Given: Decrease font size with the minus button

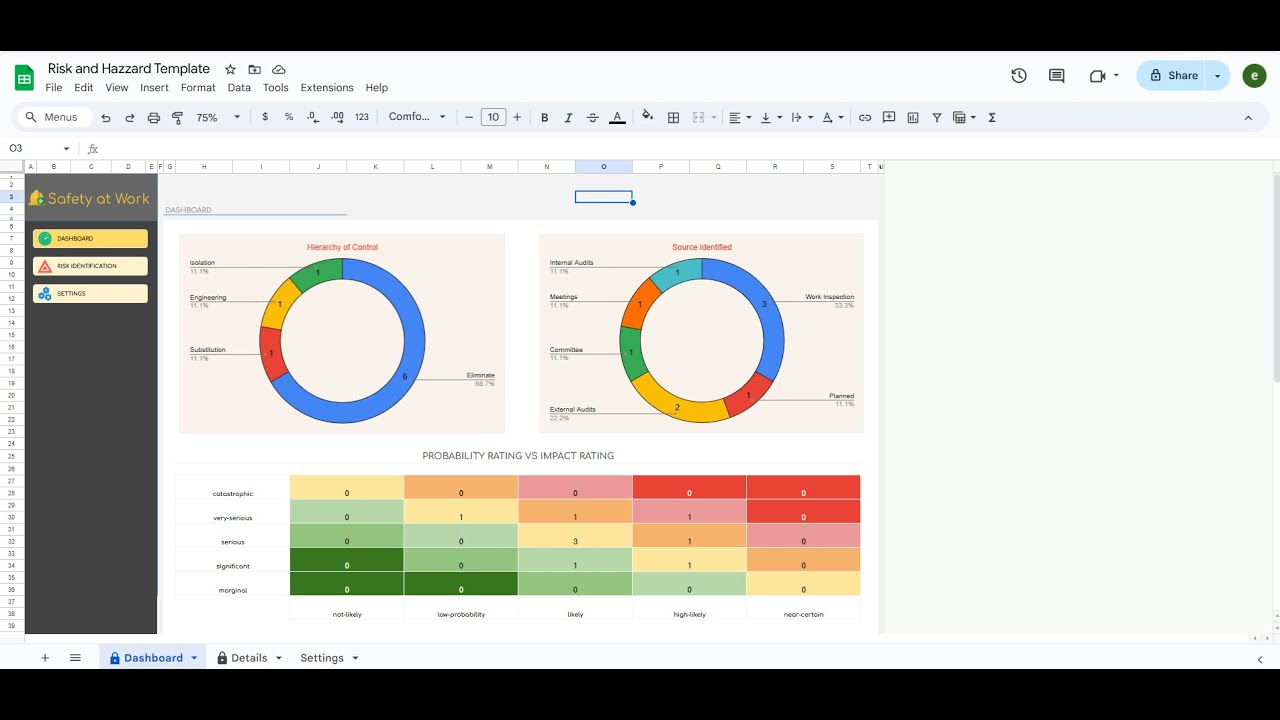Looking at the screenshot, I should [469, 117].
